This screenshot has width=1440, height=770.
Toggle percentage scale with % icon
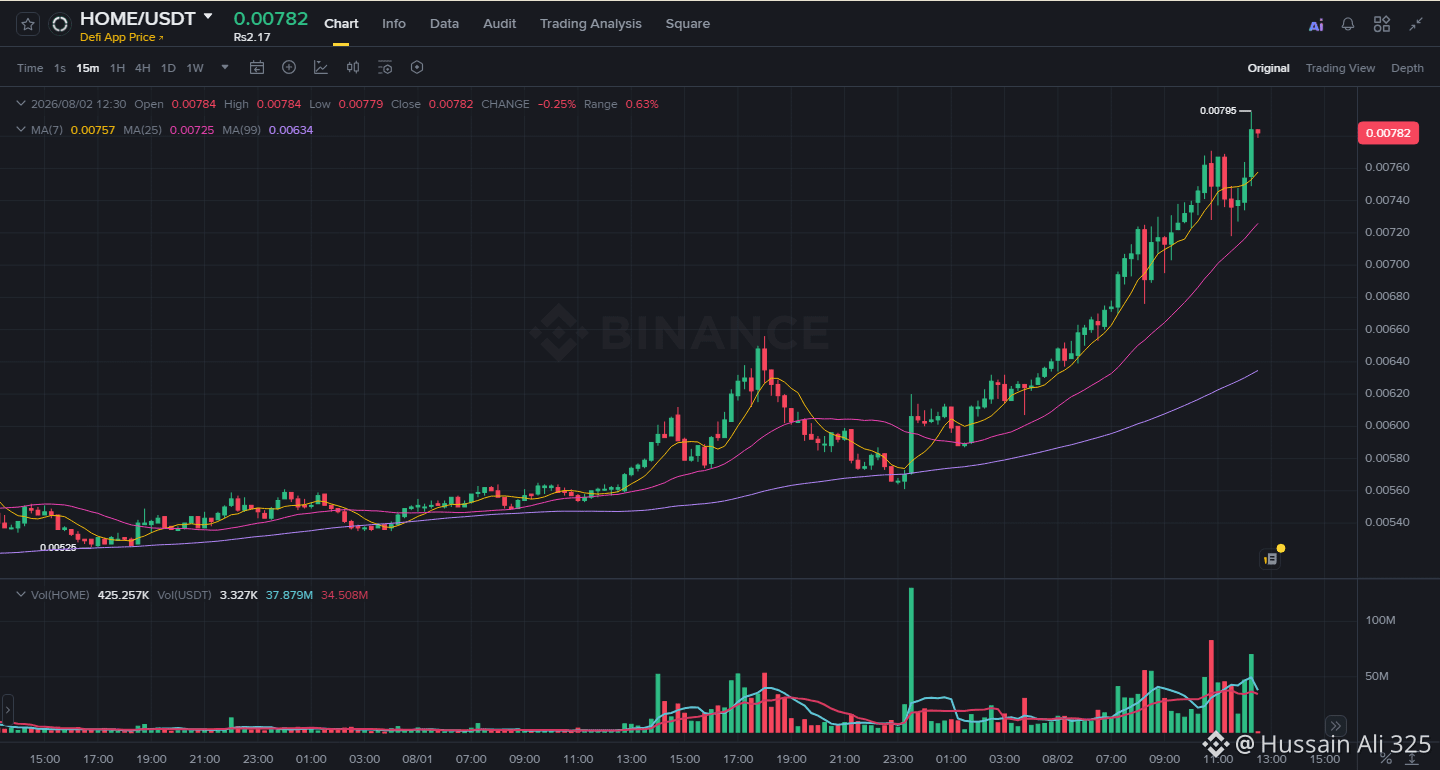click(1385, 759)
